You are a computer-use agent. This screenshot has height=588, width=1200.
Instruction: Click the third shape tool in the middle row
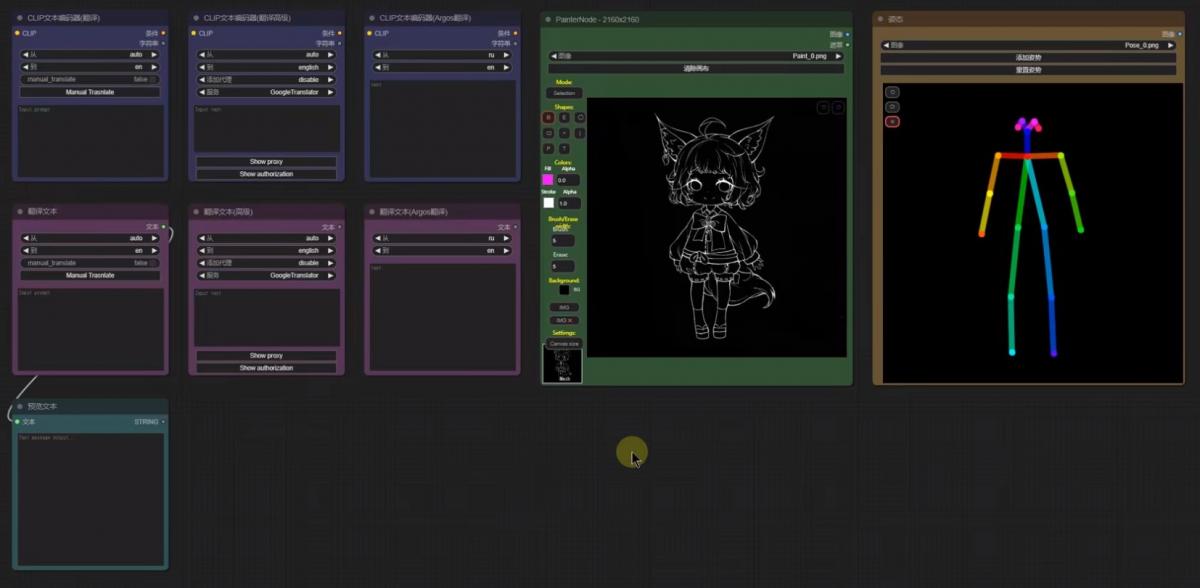[580, 132]
